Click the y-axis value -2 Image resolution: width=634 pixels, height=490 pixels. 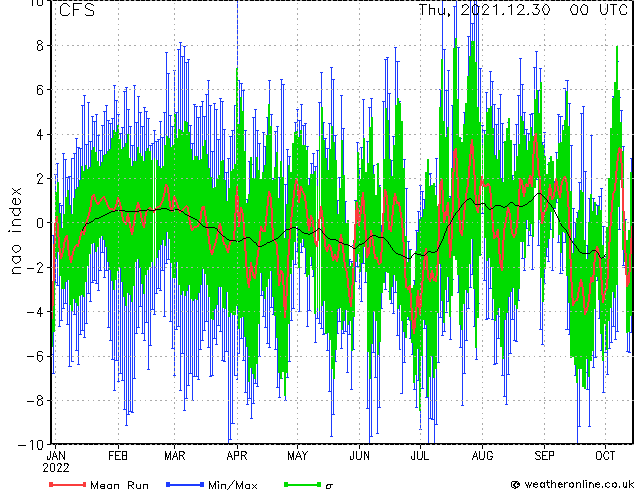pyautogui.click(x=35, y=267)
